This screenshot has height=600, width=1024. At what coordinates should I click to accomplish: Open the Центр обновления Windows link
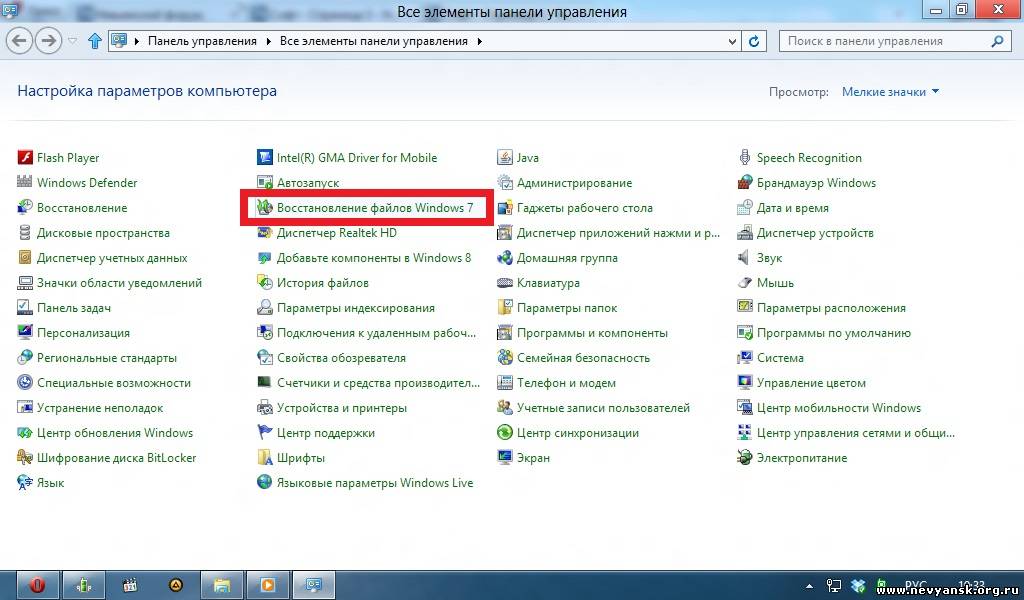(115, 433)
